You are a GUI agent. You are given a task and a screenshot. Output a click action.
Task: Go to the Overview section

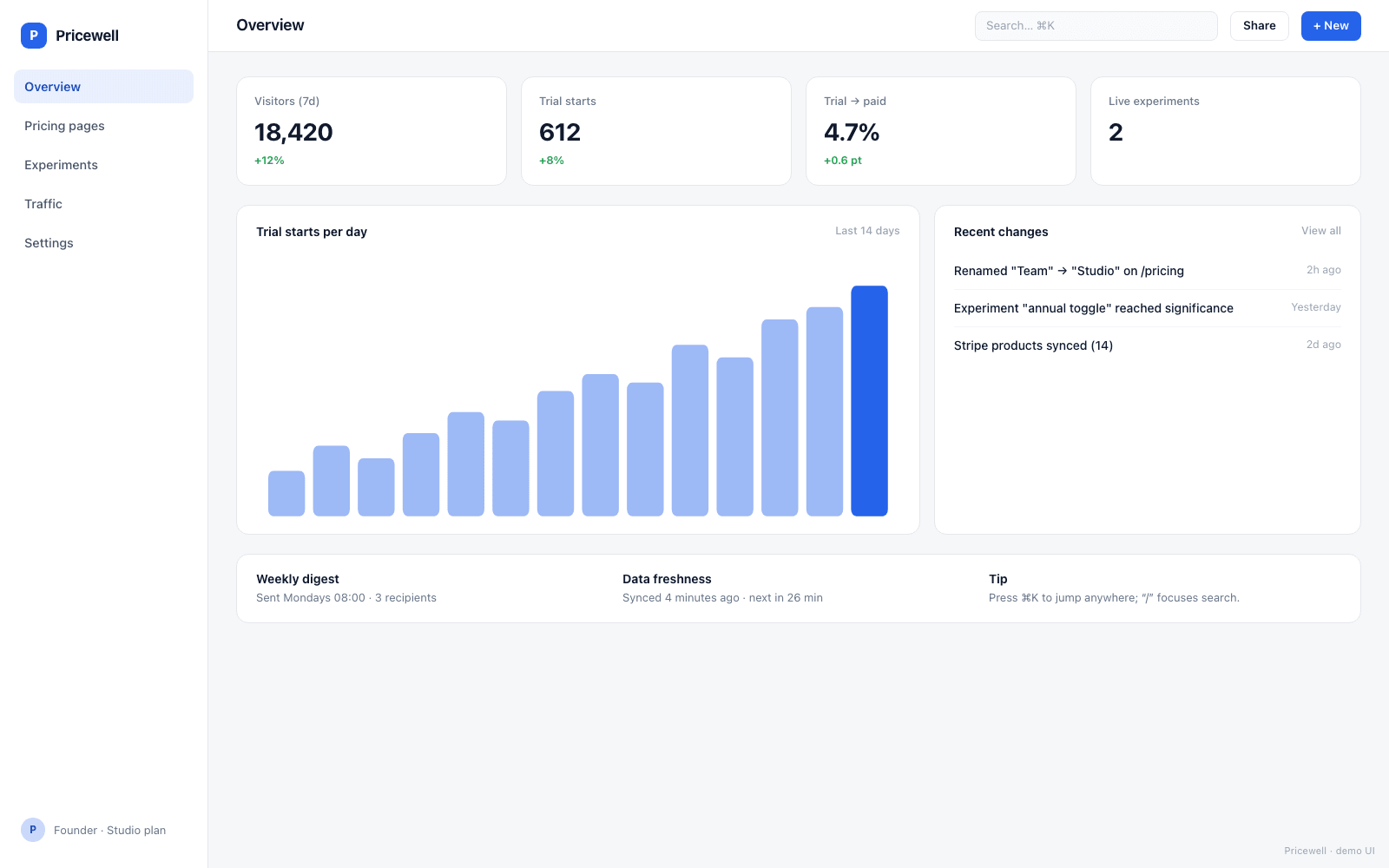pyautogui.click(x=103, y=87)
